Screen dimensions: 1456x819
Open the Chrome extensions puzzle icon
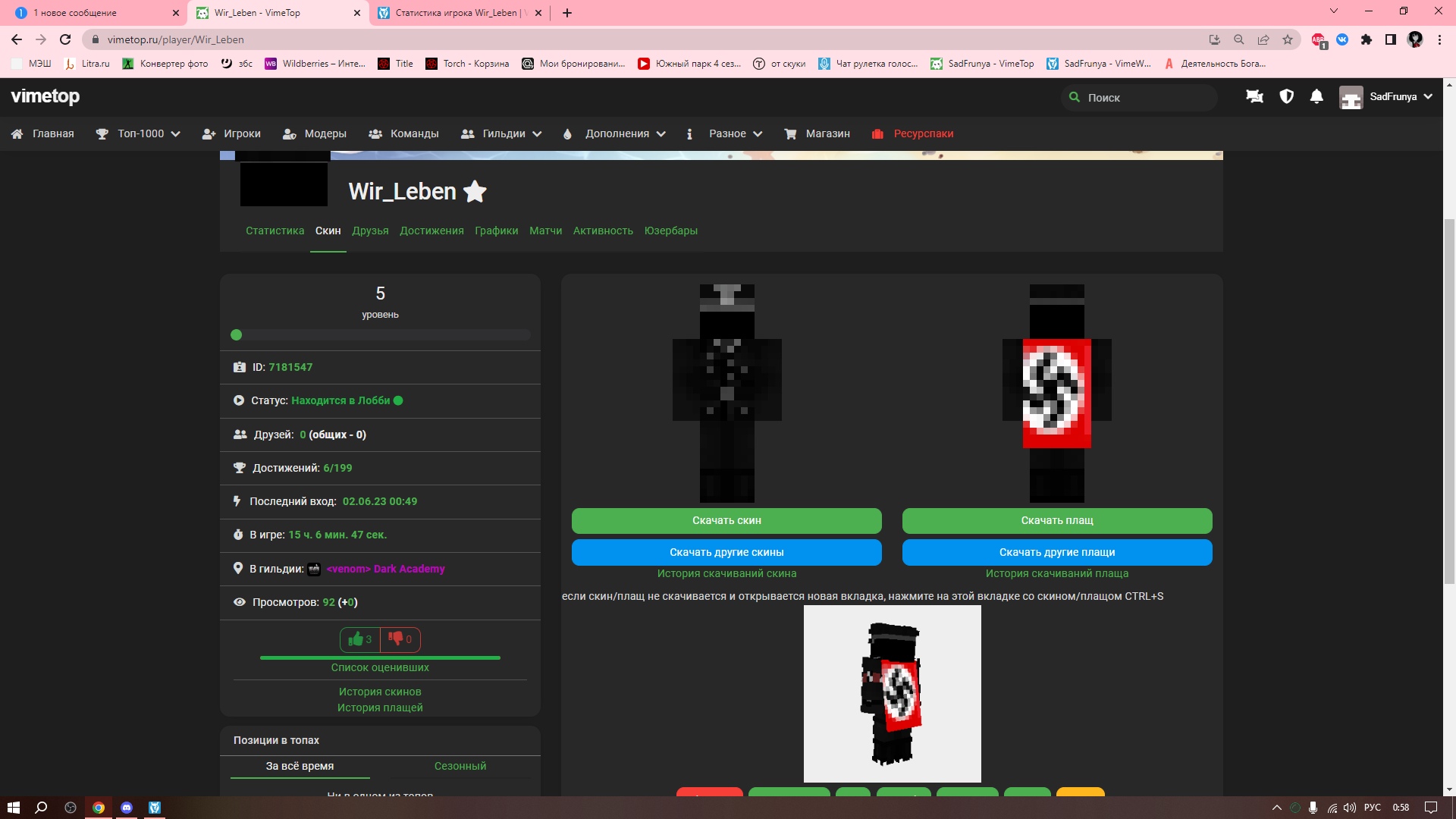coord(1367,39)
